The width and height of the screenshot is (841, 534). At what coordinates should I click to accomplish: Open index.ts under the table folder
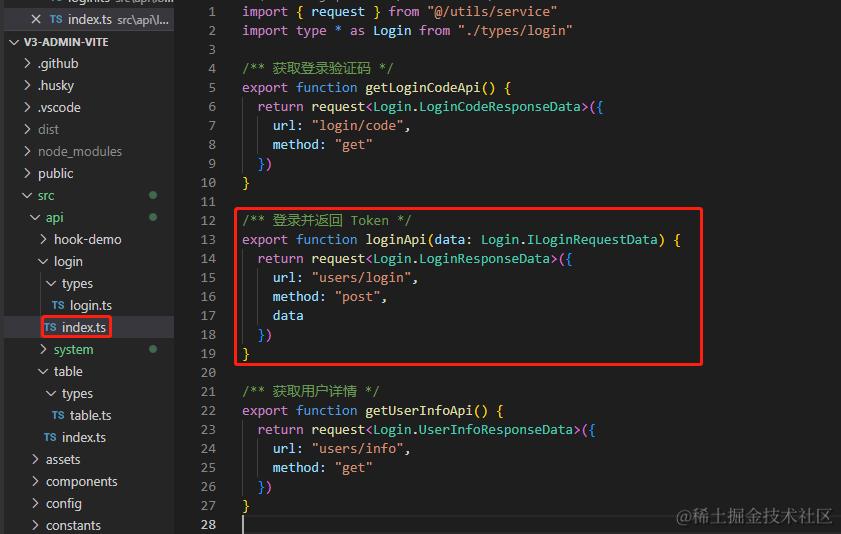point(84,437)
